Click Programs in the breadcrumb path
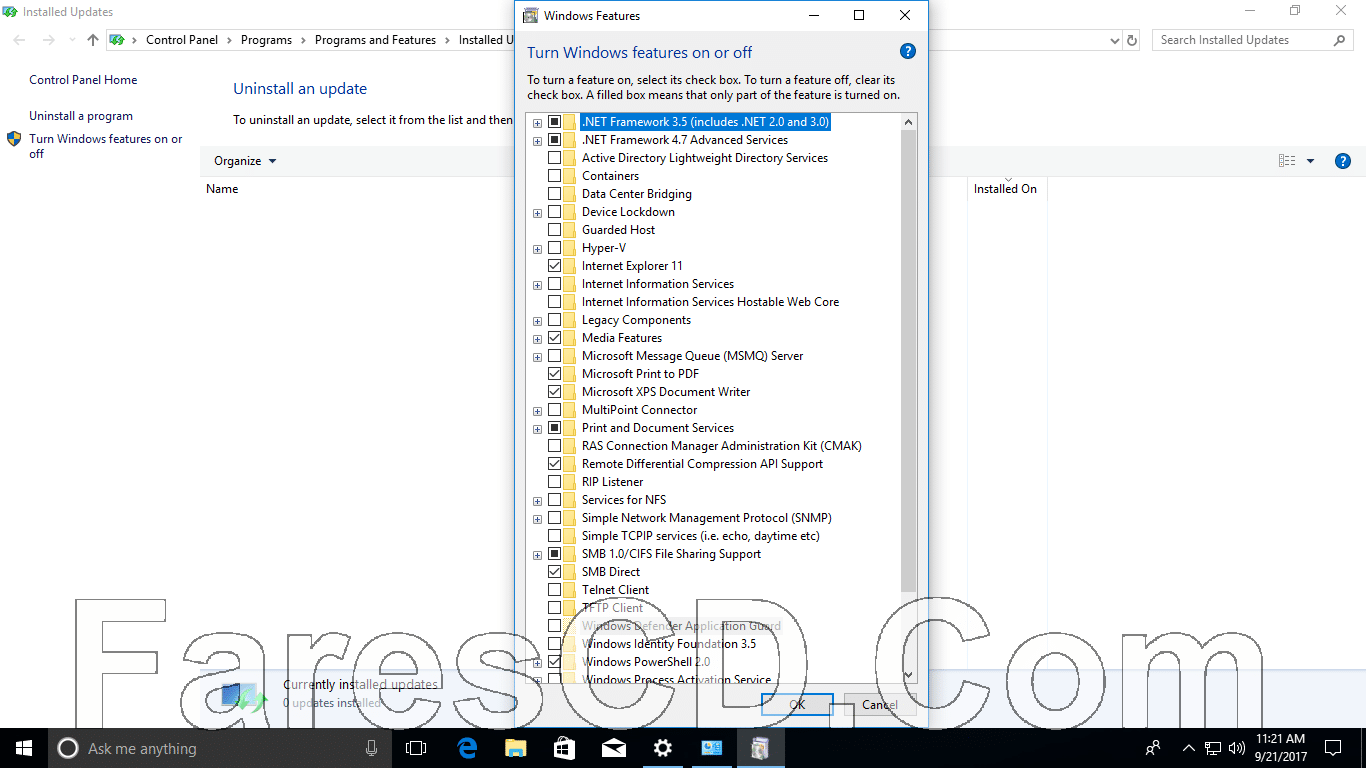Image resolution: width=1366 pixels, height=768 pixels. point(266,40)
